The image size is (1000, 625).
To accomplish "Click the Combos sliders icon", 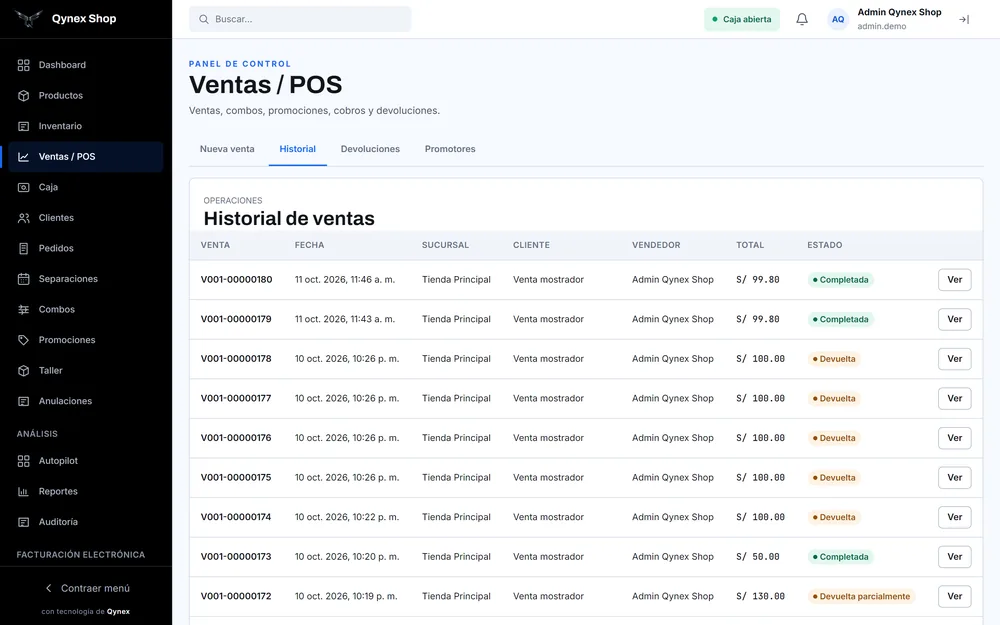I will click(x=24, y=309).
